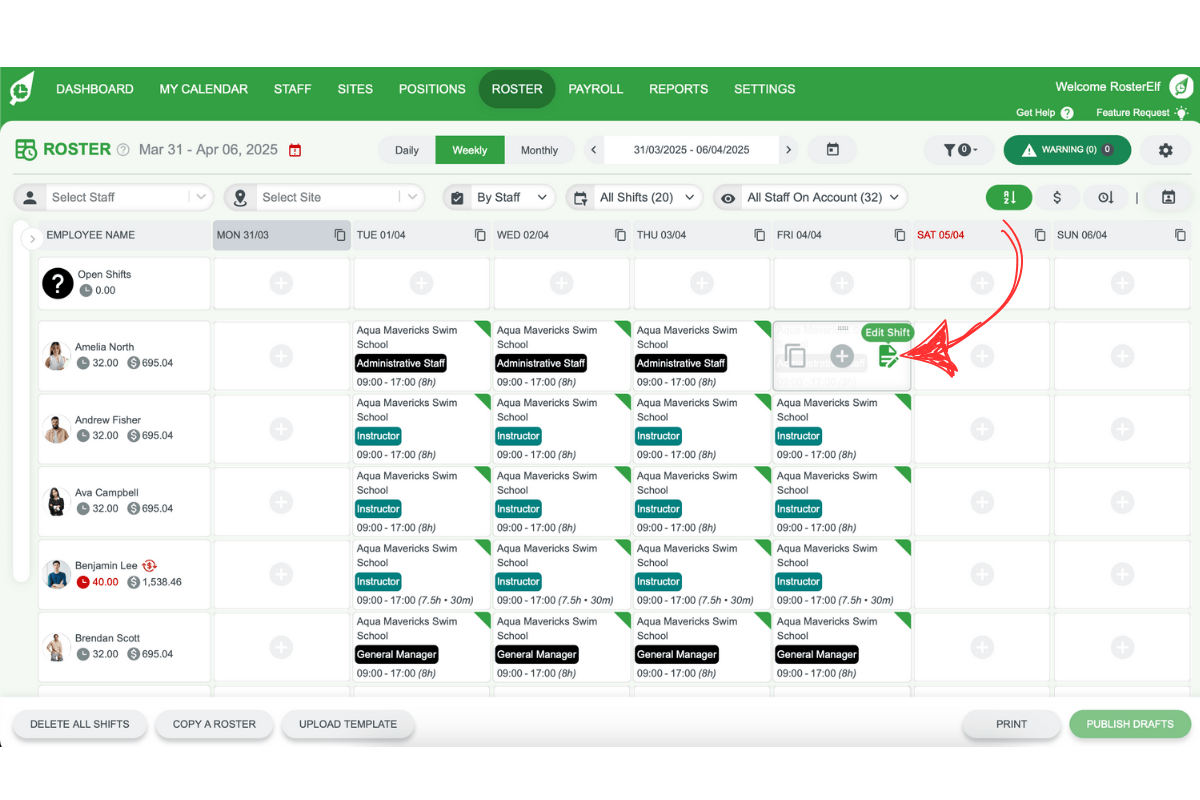The height and width of the screenshot is (800, 1200).
Task: Toggle visibility via the All Staff eye icon
Action: [x=728, y=197]
